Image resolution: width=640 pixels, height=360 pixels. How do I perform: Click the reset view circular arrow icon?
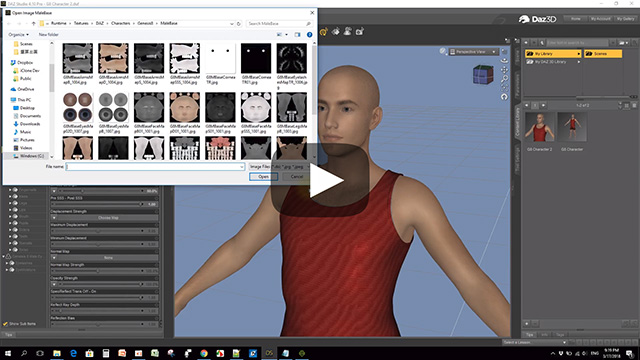click(x=504, y=97)
